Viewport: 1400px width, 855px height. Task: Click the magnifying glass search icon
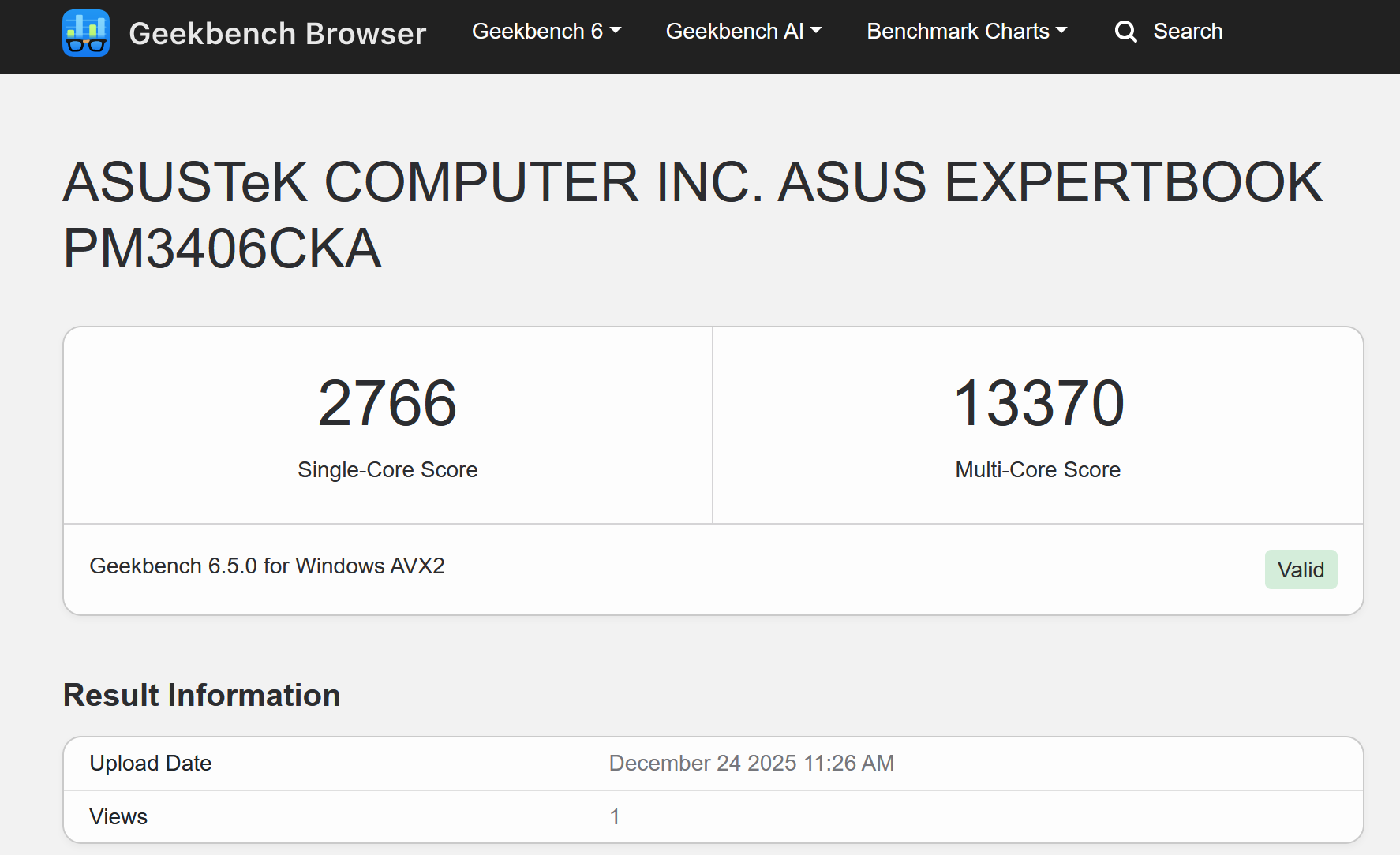1125,32
